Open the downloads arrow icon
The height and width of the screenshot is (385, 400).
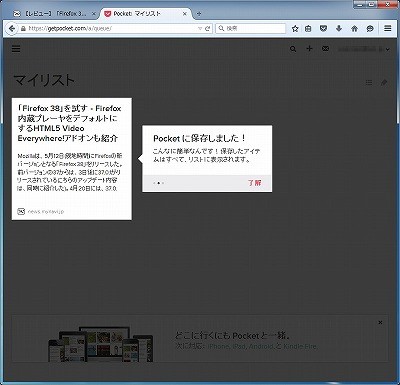point(339,29)
